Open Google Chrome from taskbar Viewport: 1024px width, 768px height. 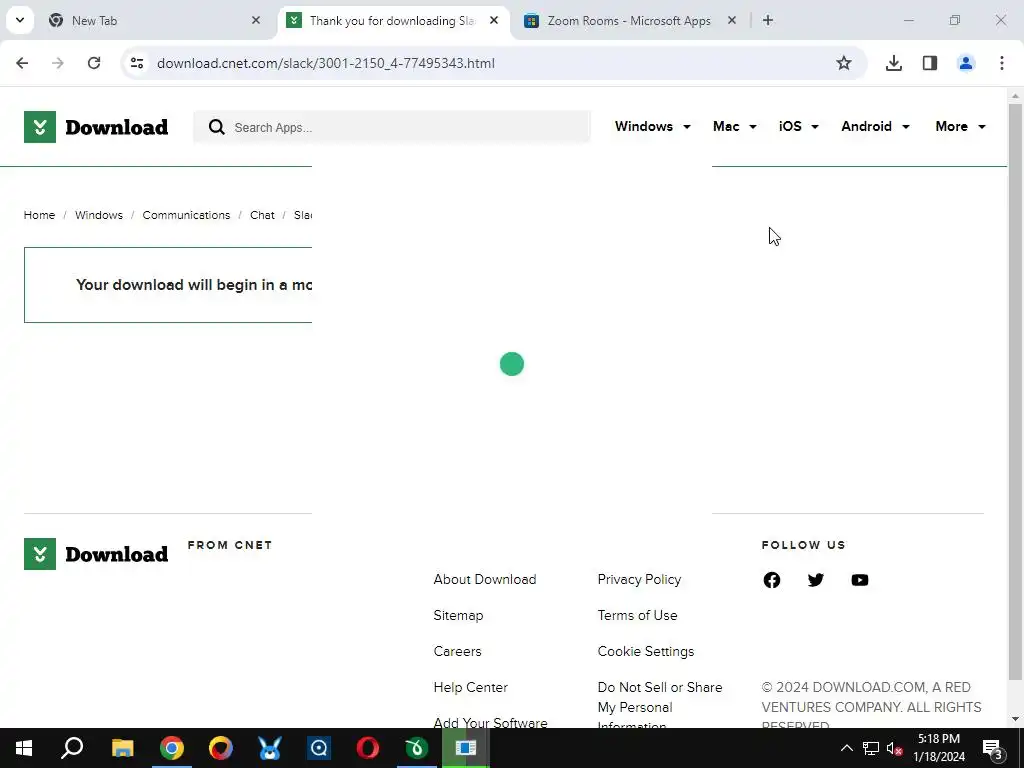172,748
